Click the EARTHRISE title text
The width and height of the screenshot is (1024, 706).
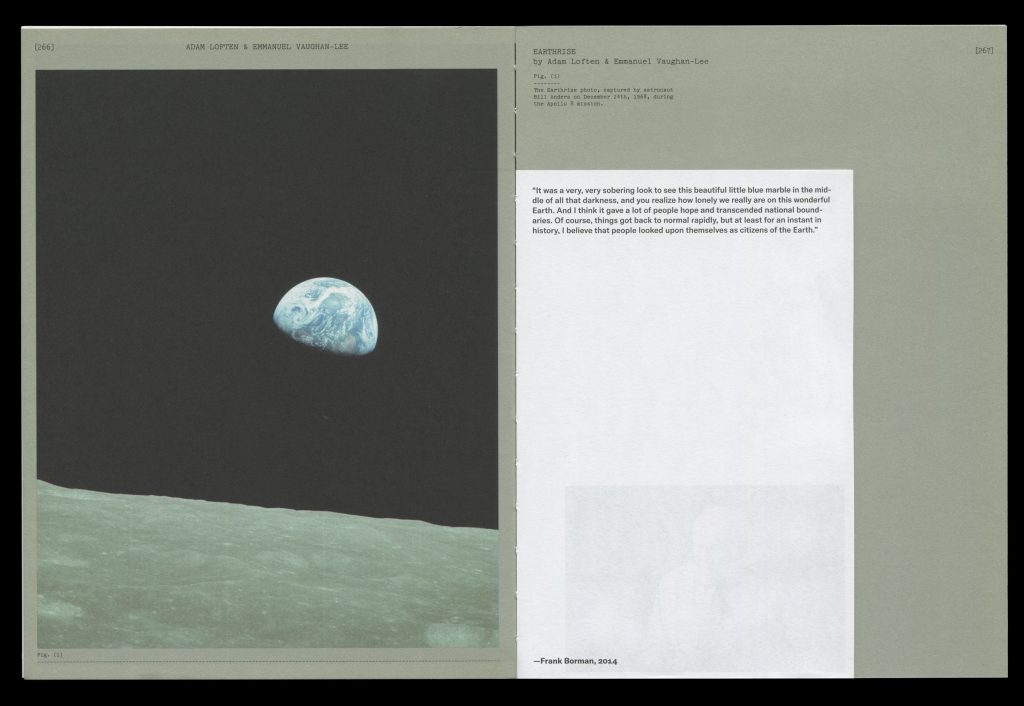coord(555,50)
